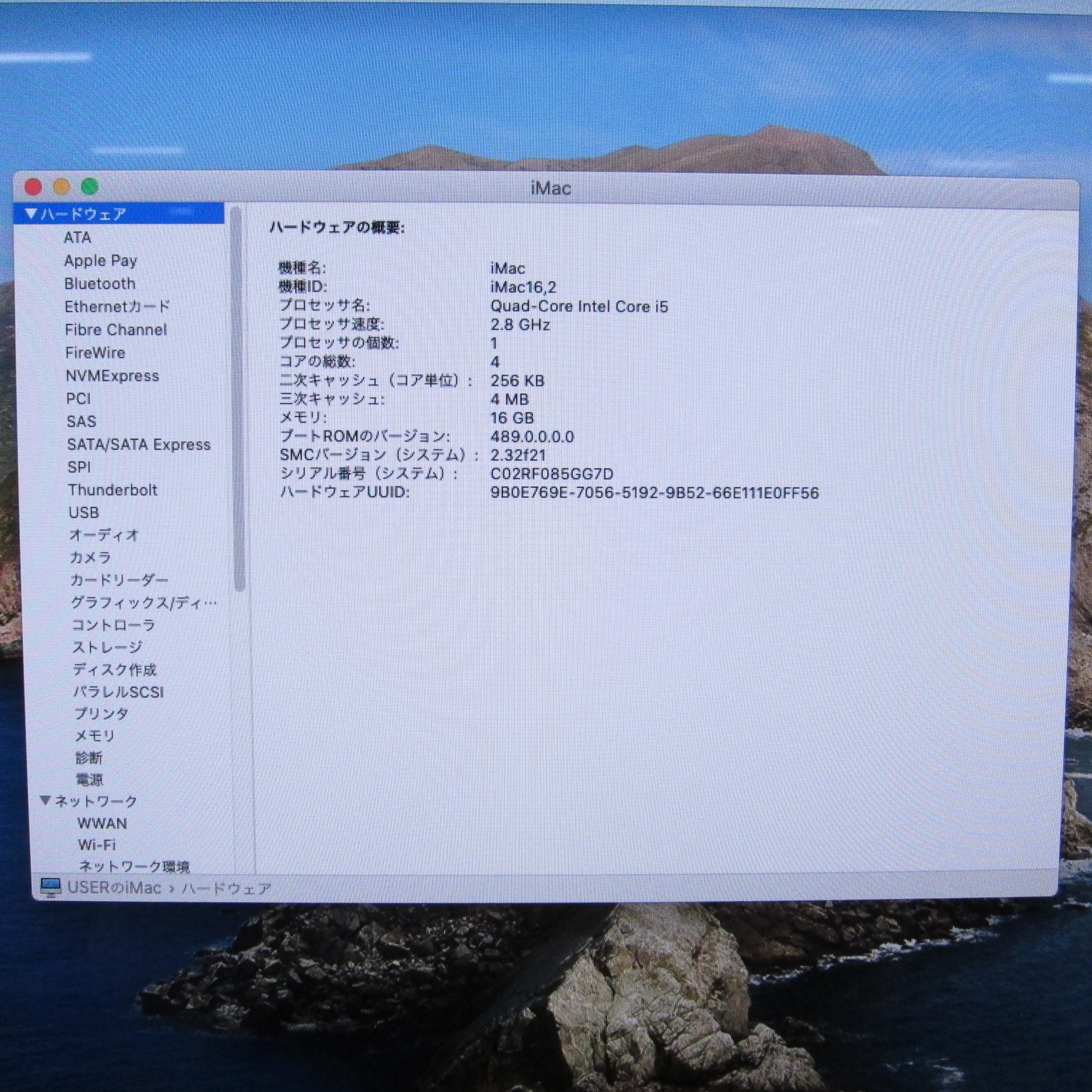This screenshot has width=1092, height=1092.
Task: Click the sidebar vertical scrollbar
Action: coord(238,398)
